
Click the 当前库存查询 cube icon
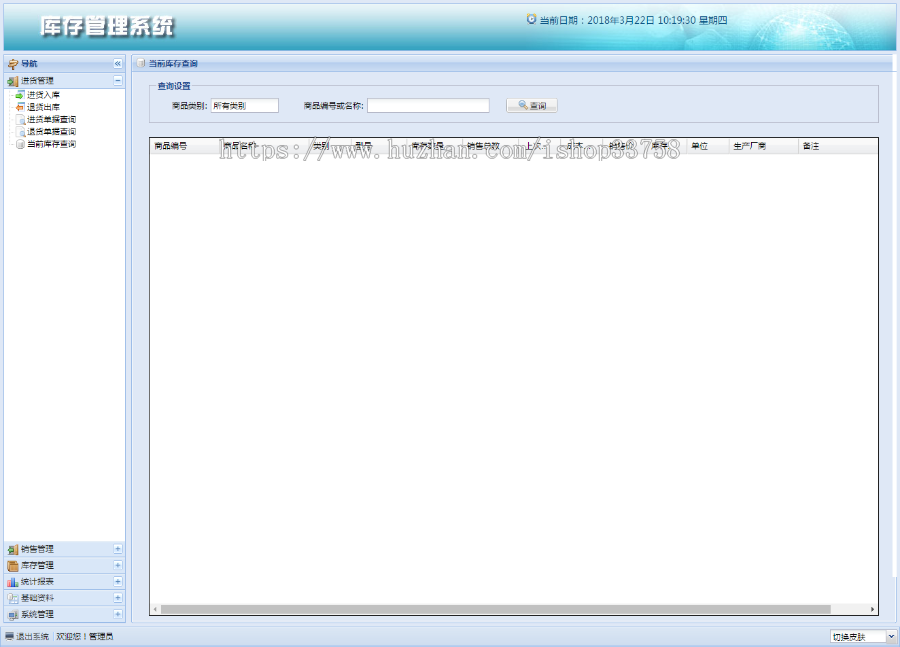tap(20, 143)
